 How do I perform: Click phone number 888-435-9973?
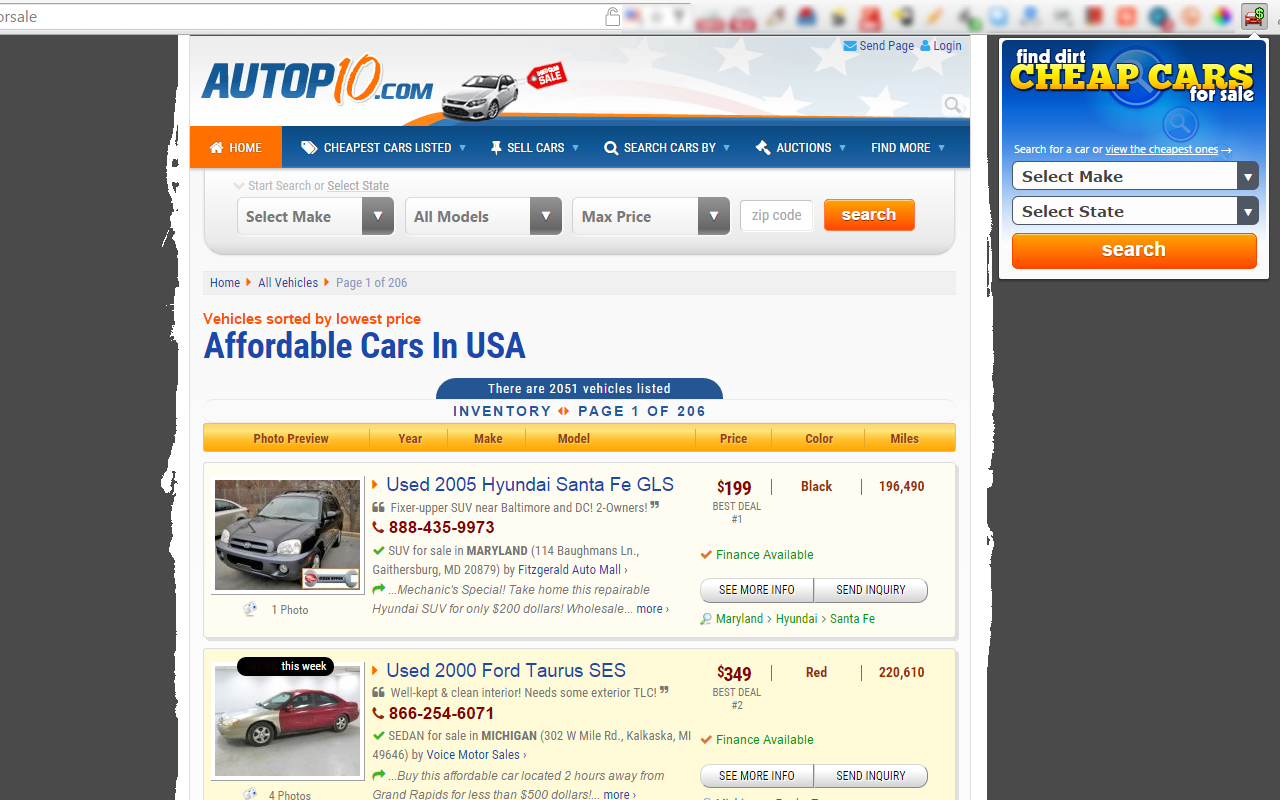click(442, 527)
